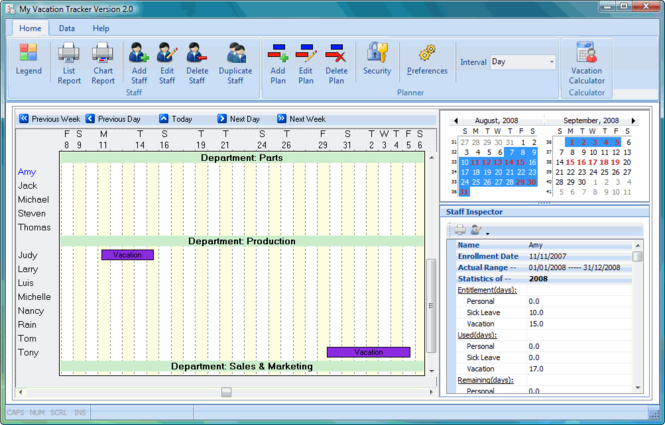Image resolution: width=665 pixels, height=425 pixels.
Task: Launch the Vacation Calculator
Action: 587,64
